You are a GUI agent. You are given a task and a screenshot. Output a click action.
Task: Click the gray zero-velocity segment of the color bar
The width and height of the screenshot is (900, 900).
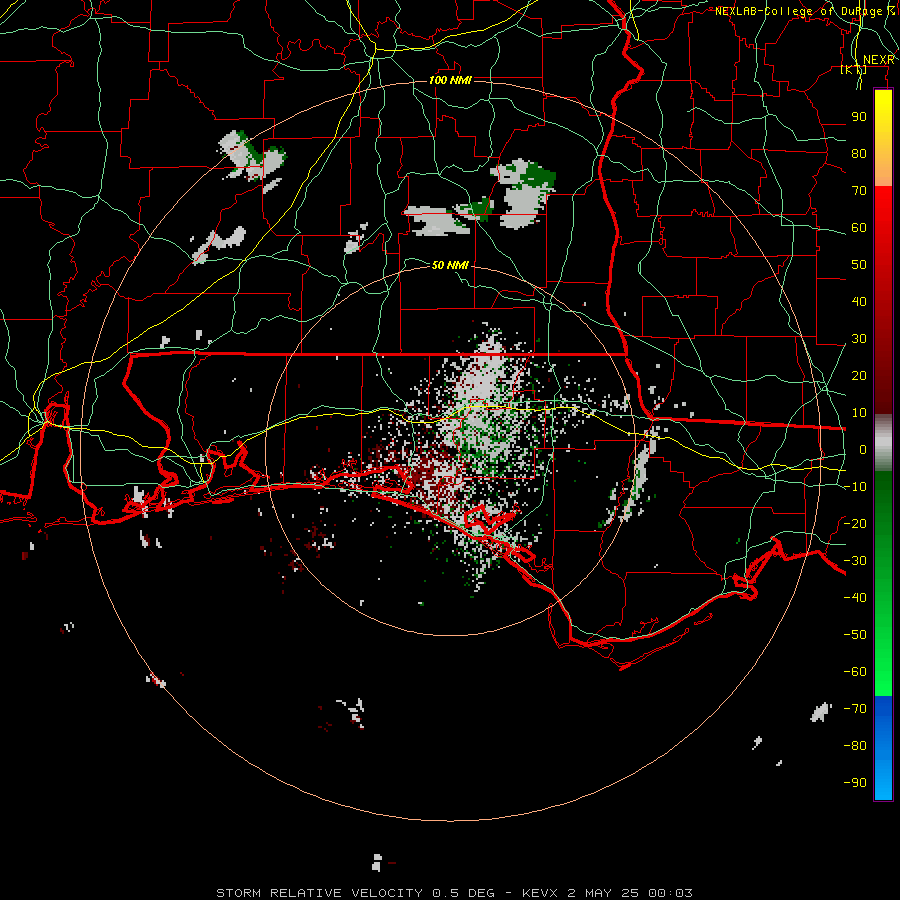tap(883, 443)
